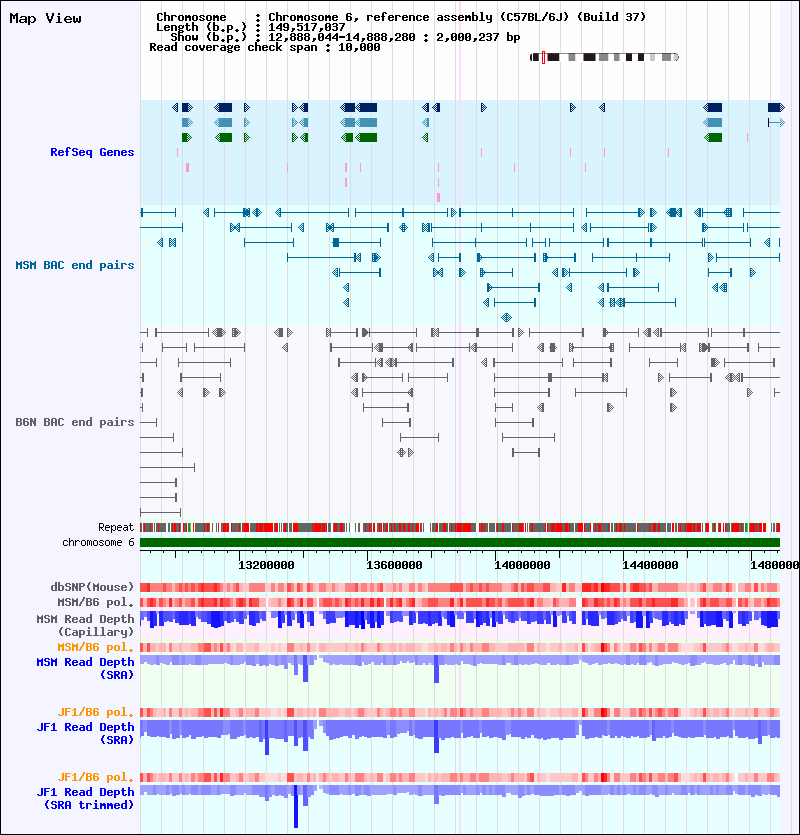Select the chromosome 6 track label

click(x=98, y=542)
